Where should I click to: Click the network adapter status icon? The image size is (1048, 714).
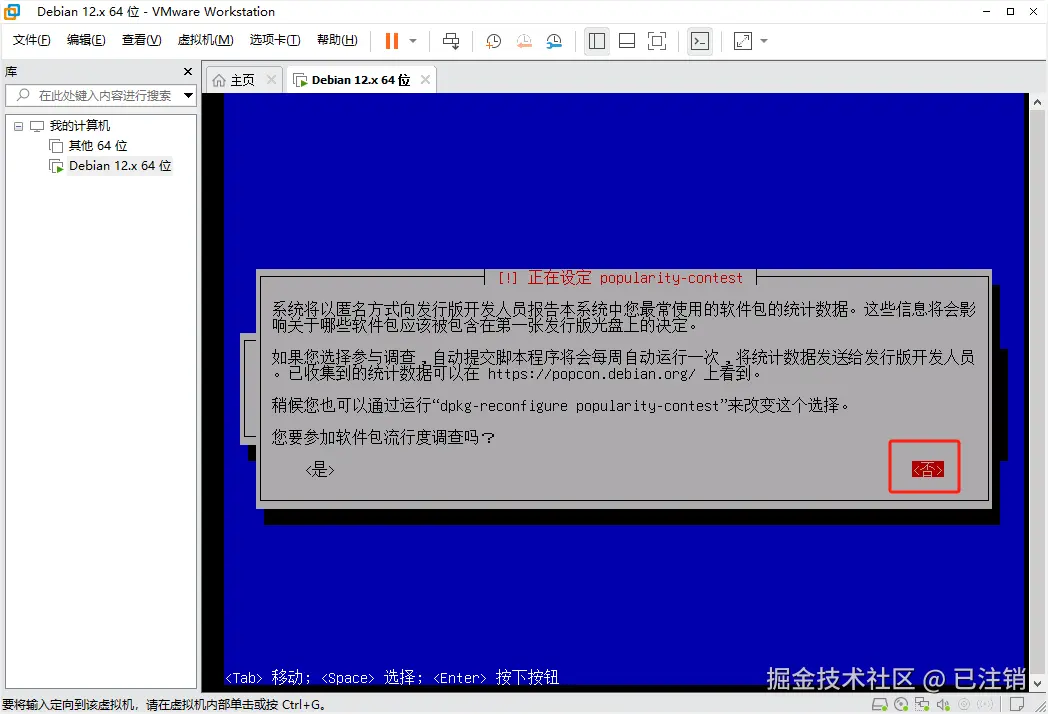(922, 704)
